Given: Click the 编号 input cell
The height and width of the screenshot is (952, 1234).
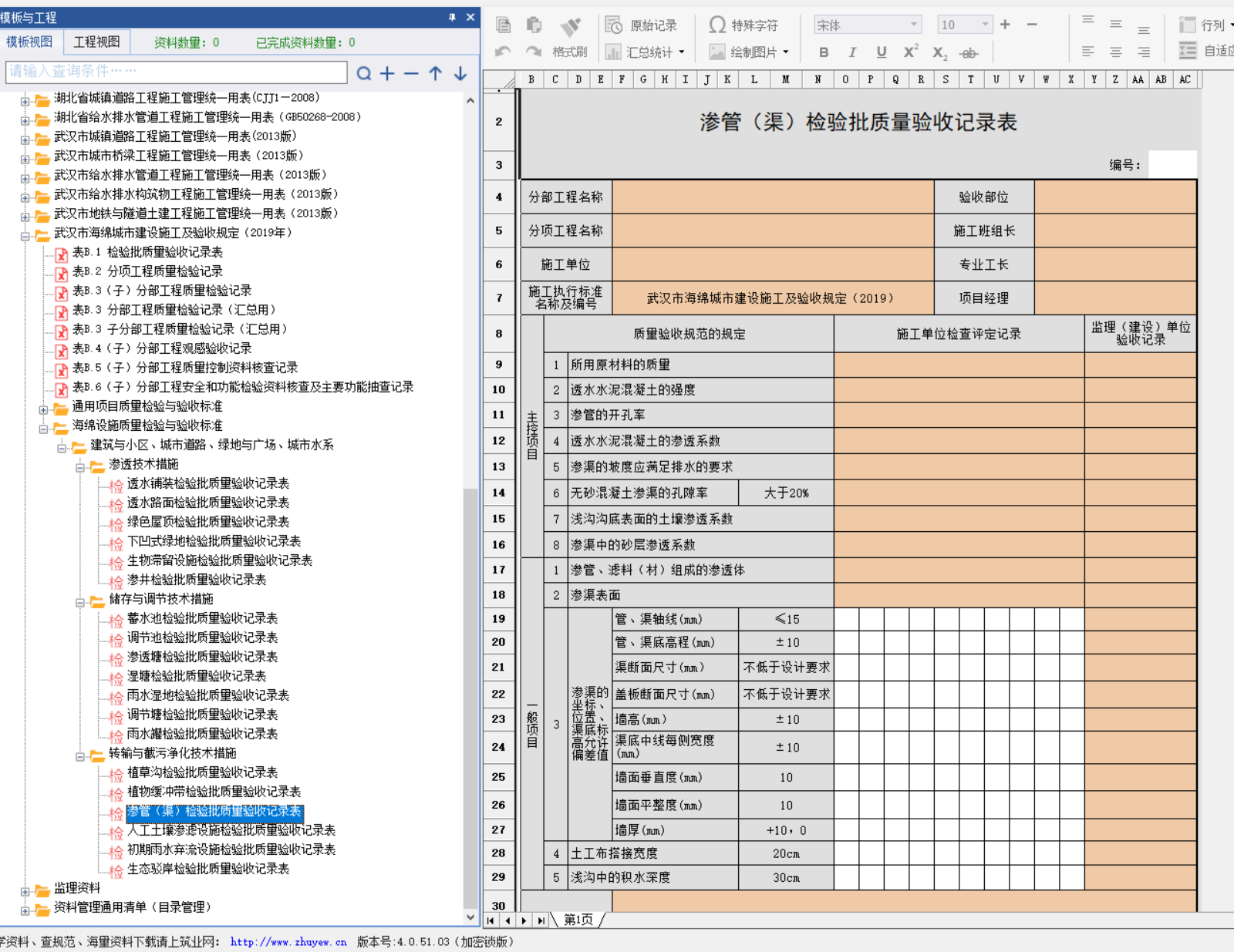Looking at the screenshot, I should click(x=1172, y=164).
